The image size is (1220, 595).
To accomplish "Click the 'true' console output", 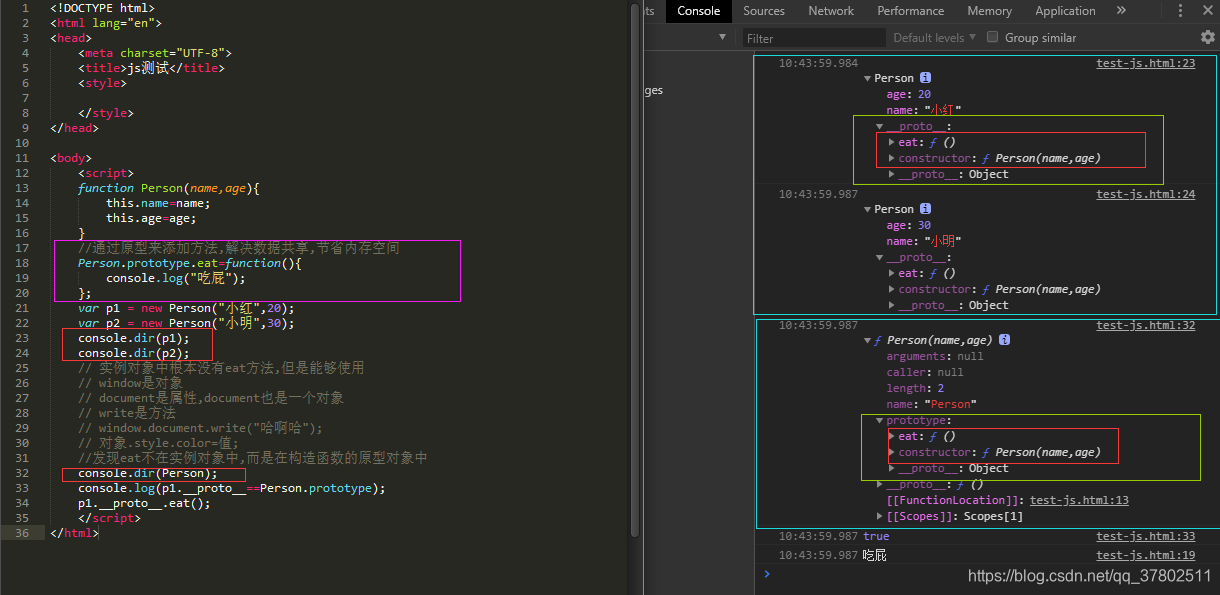I will (x=876, y=536).
